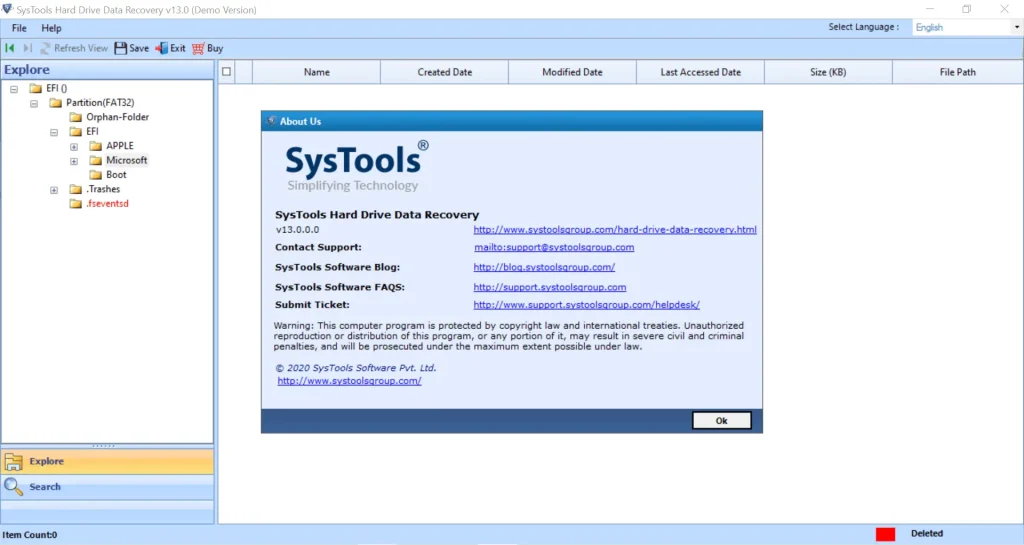This screenshot has width=1024, height=545.
Task: Switch to the Search pane tab
Action: pyautogui.click(x=107, y=486)
